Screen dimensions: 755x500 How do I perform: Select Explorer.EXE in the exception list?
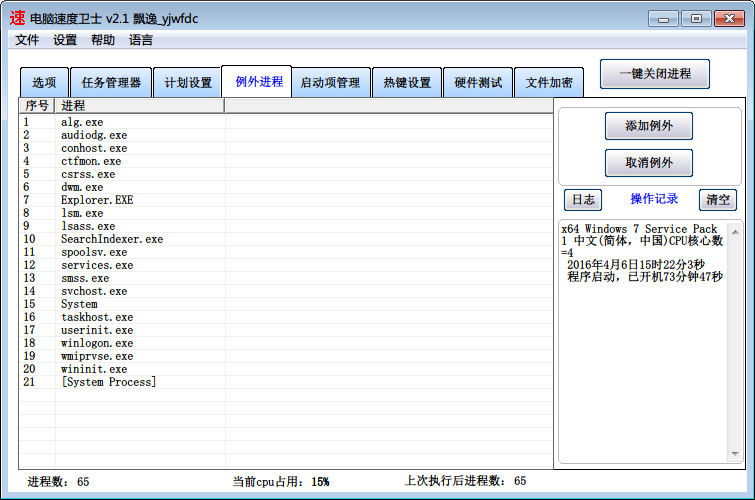click(97, 200)
